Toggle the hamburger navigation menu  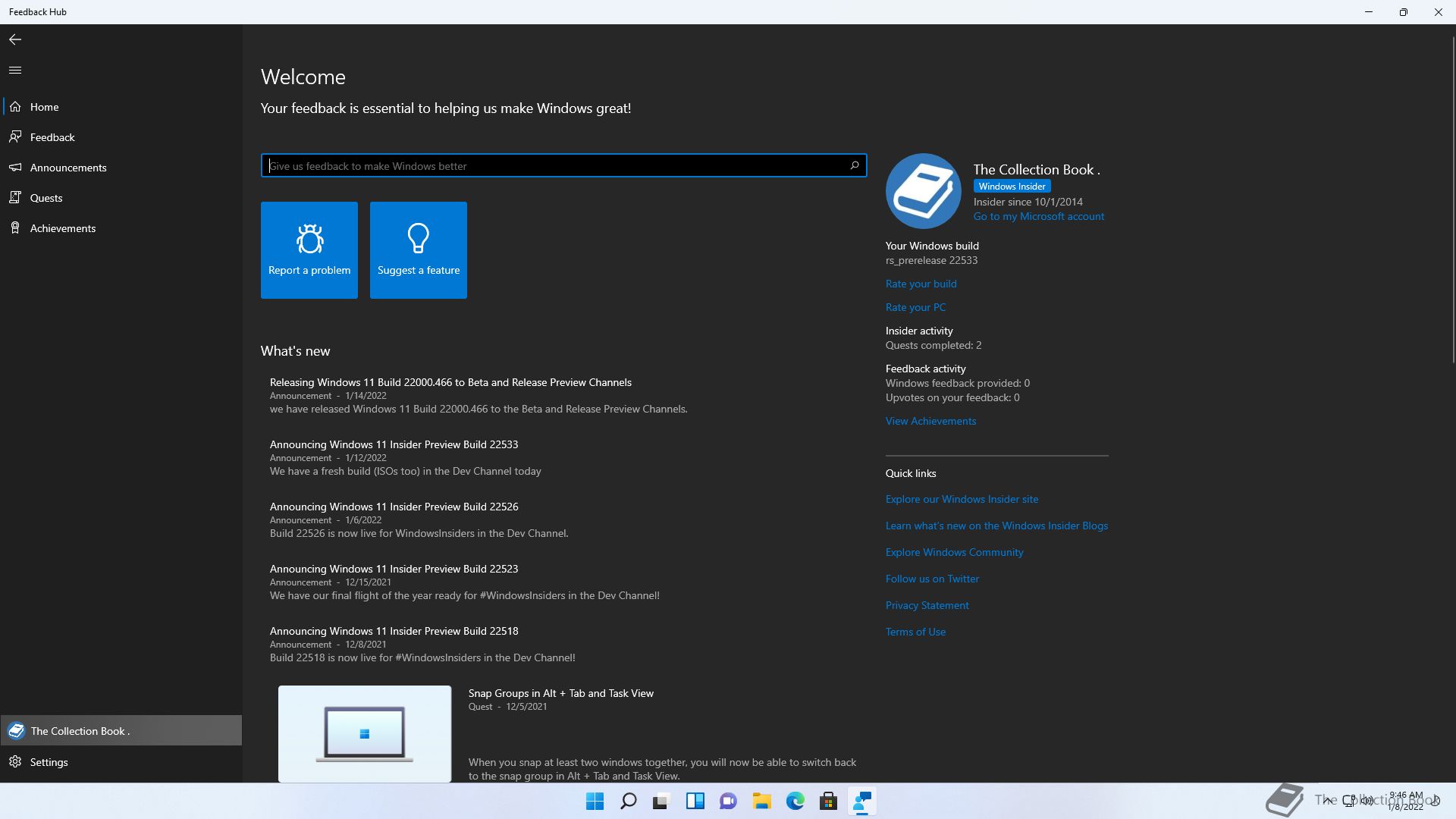pos(15,70)
